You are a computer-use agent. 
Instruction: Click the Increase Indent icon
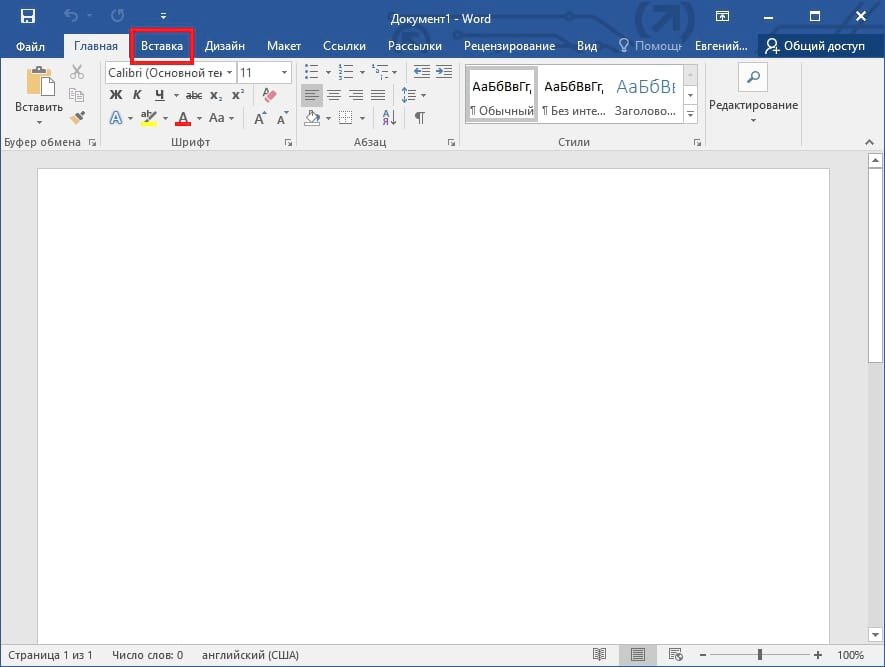[444, 72]
